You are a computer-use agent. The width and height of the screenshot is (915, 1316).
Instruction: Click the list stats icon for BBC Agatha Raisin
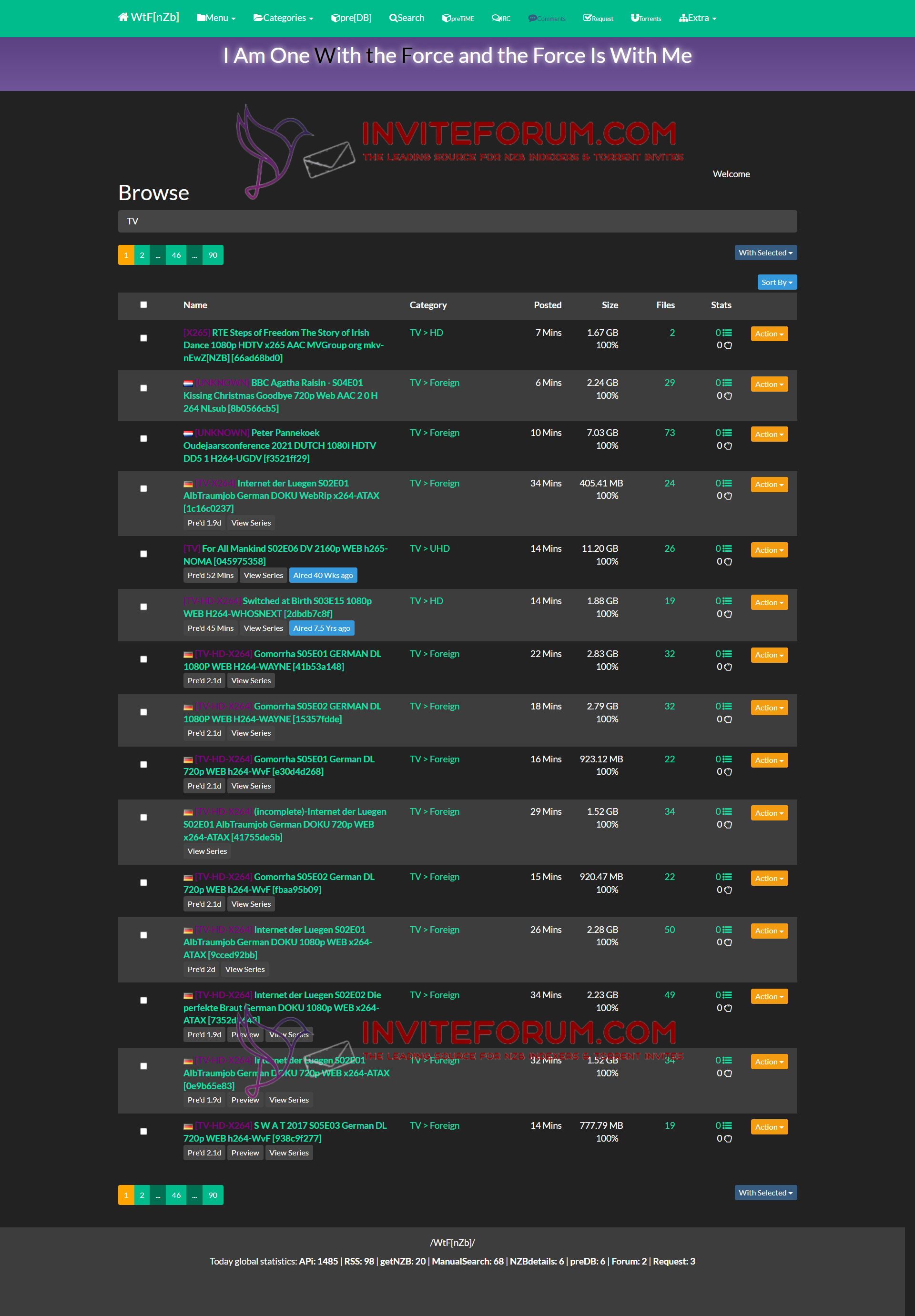[x=728, y=383]
